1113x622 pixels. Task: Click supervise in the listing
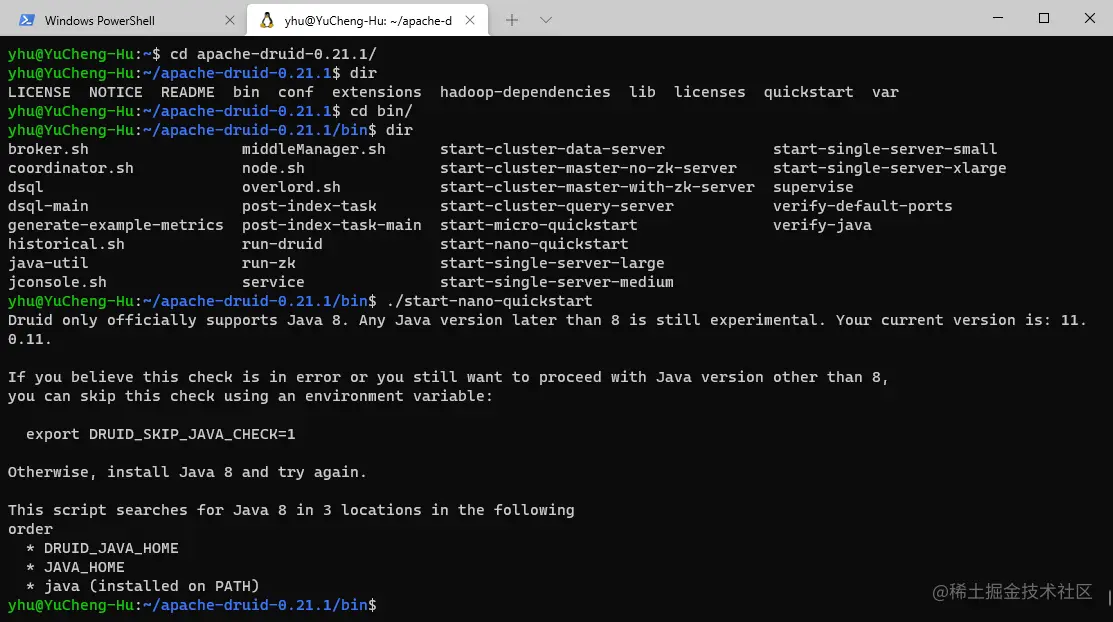(813, 187)
